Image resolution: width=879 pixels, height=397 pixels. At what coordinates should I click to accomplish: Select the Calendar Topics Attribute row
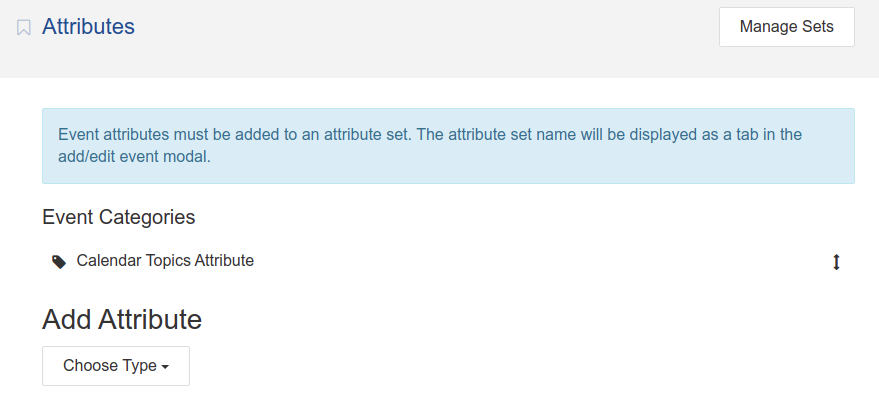point(448,262)
